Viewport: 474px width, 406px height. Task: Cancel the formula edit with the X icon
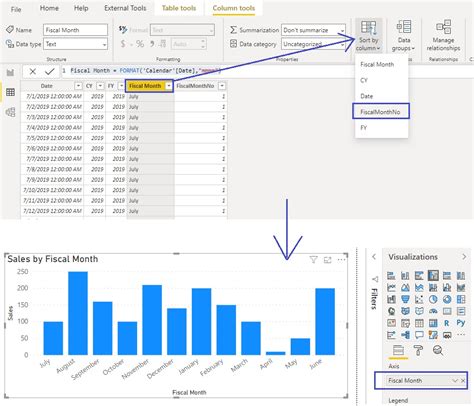point(33,71)
